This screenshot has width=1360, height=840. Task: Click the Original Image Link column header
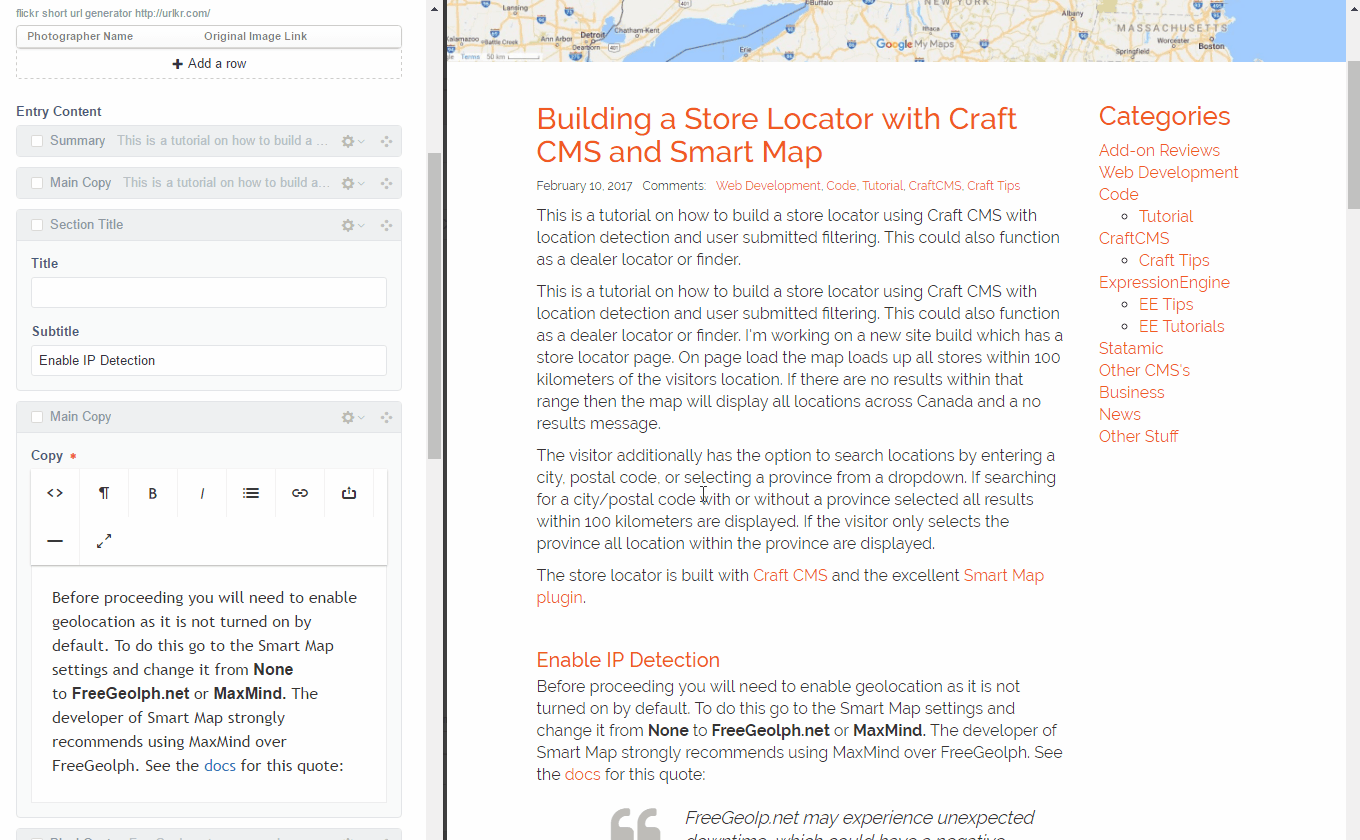255,36
